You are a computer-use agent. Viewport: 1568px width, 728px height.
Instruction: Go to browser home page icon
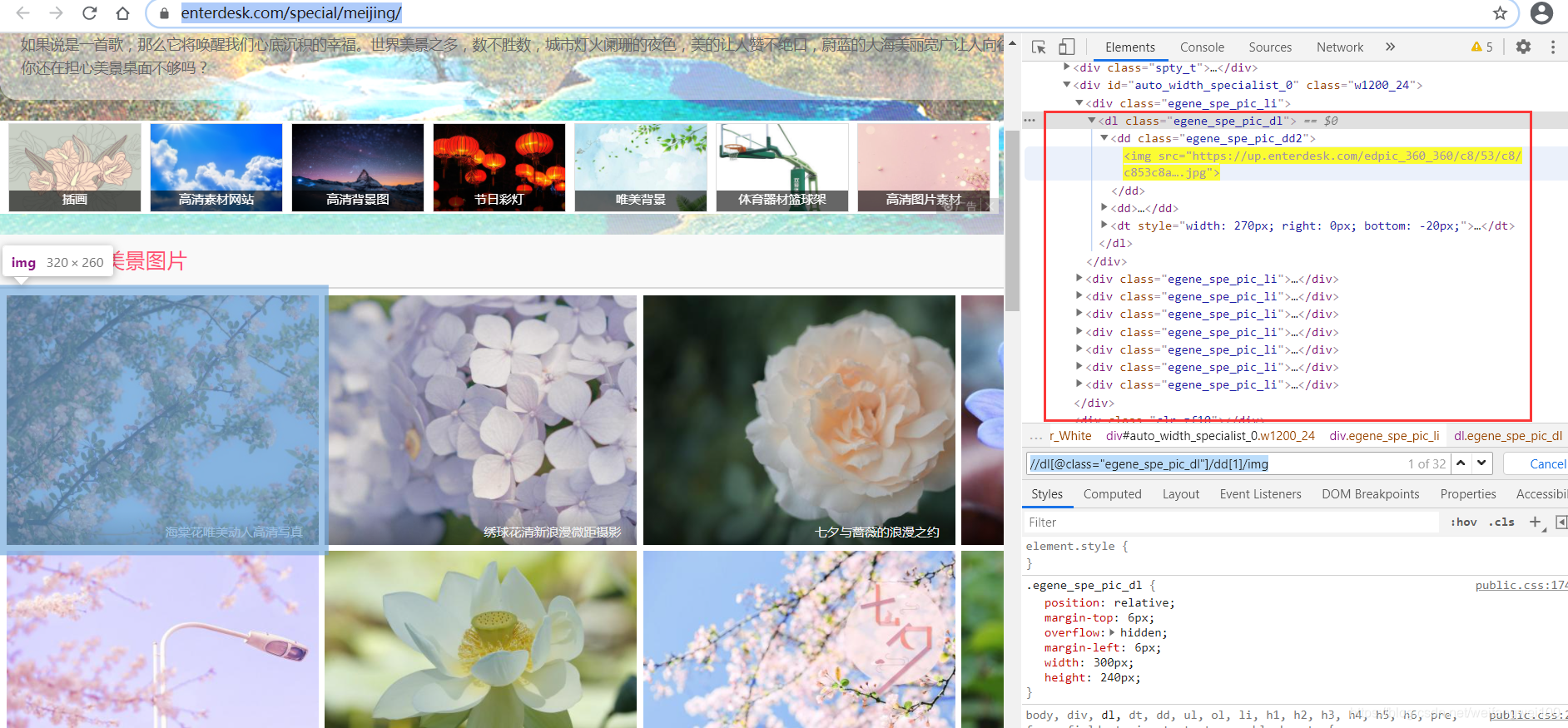coord(122,13)
